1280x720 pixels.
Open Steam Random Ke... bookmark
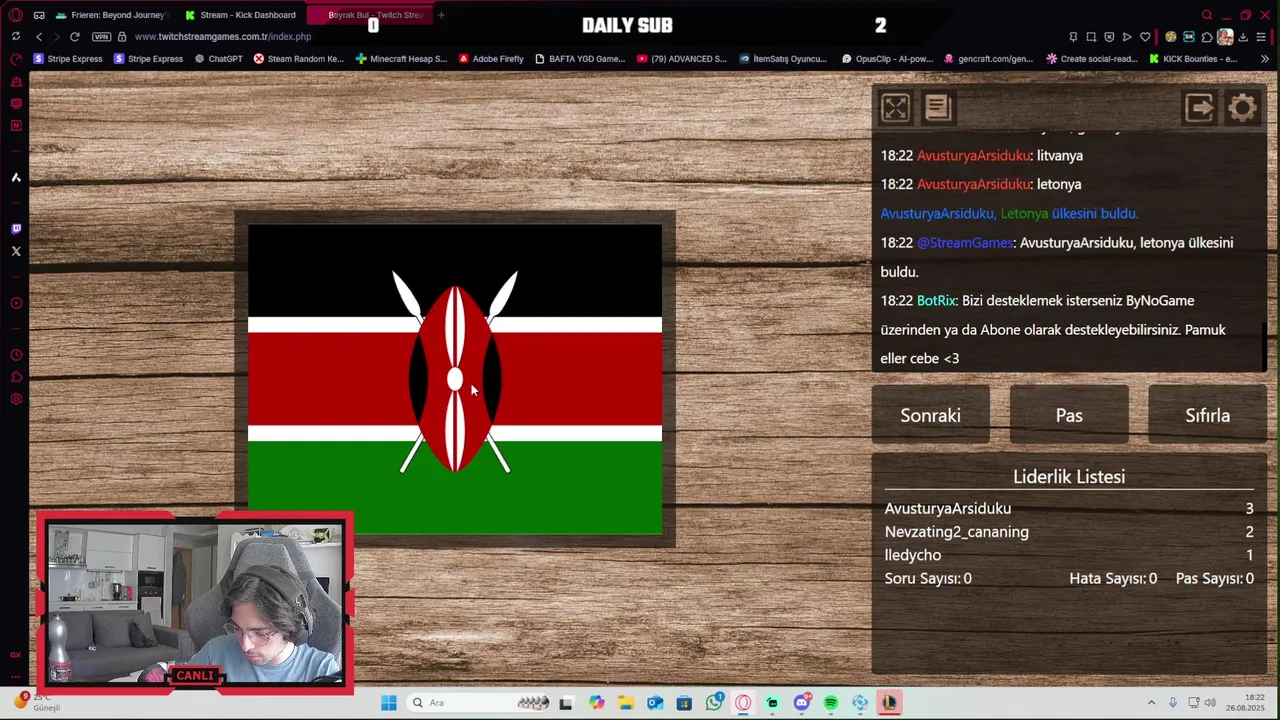pos(299,59)
